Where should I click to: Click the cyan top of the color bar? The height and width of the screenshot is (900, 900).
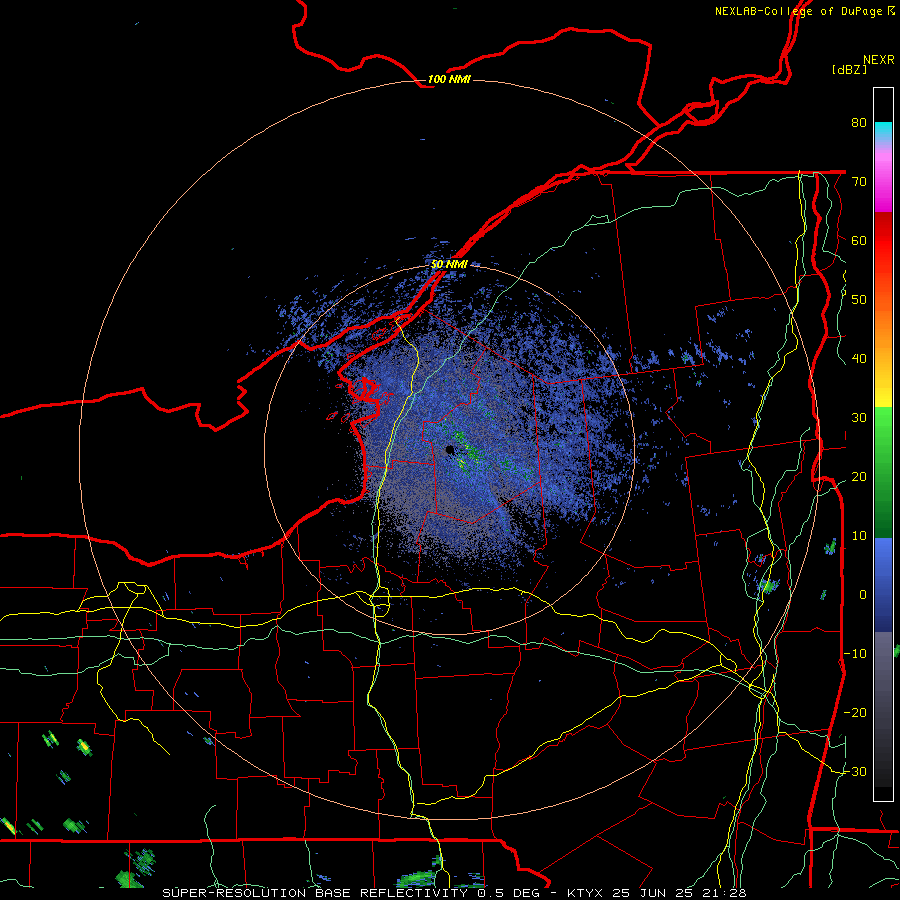(883, 131)
